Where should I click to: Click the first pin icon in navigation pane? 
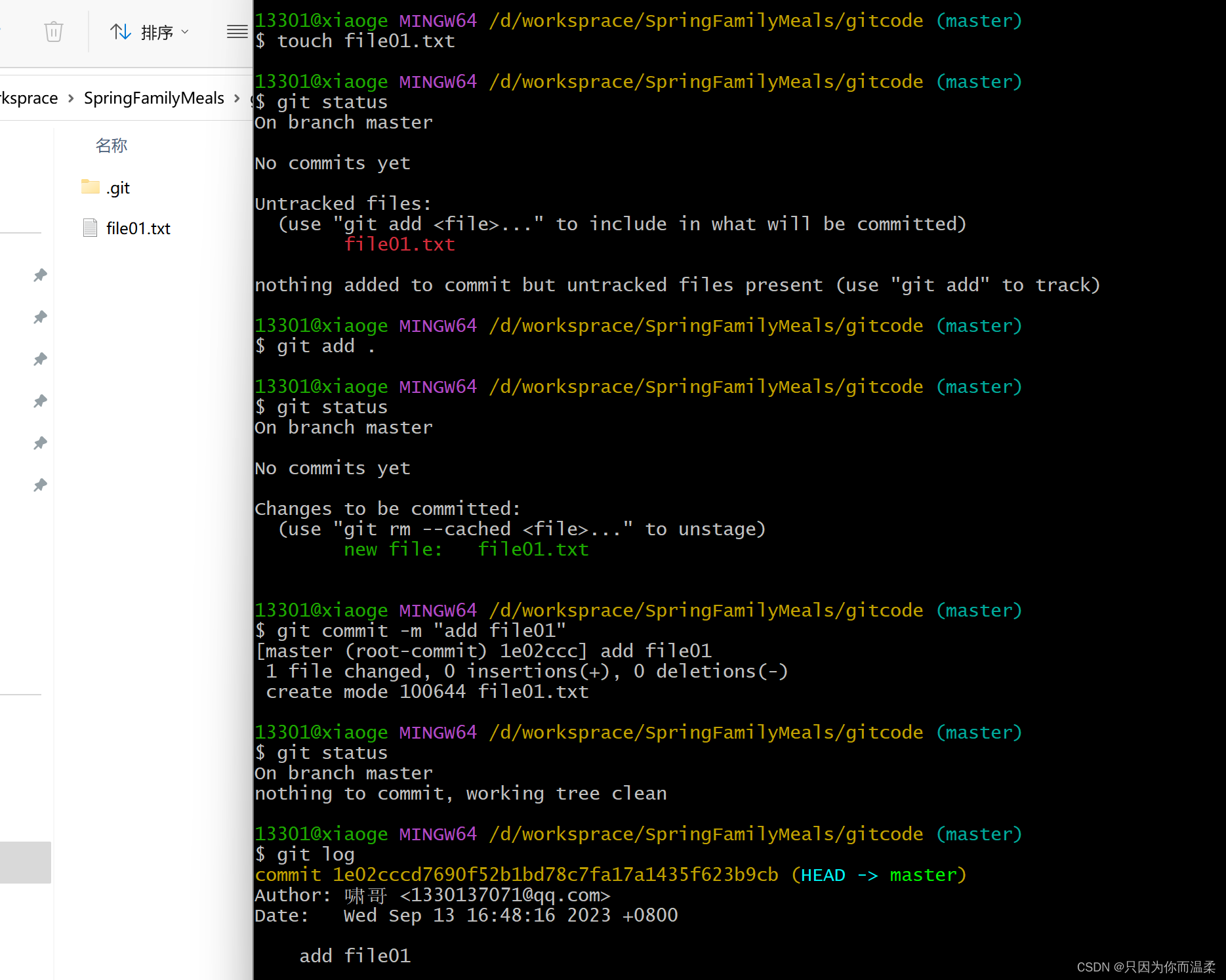(41, 275)
